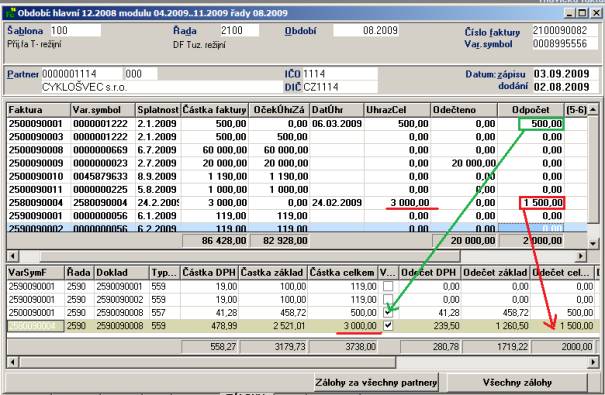Uncheck the checkbox in the 500,00 row
The height and width of the screenshot is (395, 605).
point(388,312)
